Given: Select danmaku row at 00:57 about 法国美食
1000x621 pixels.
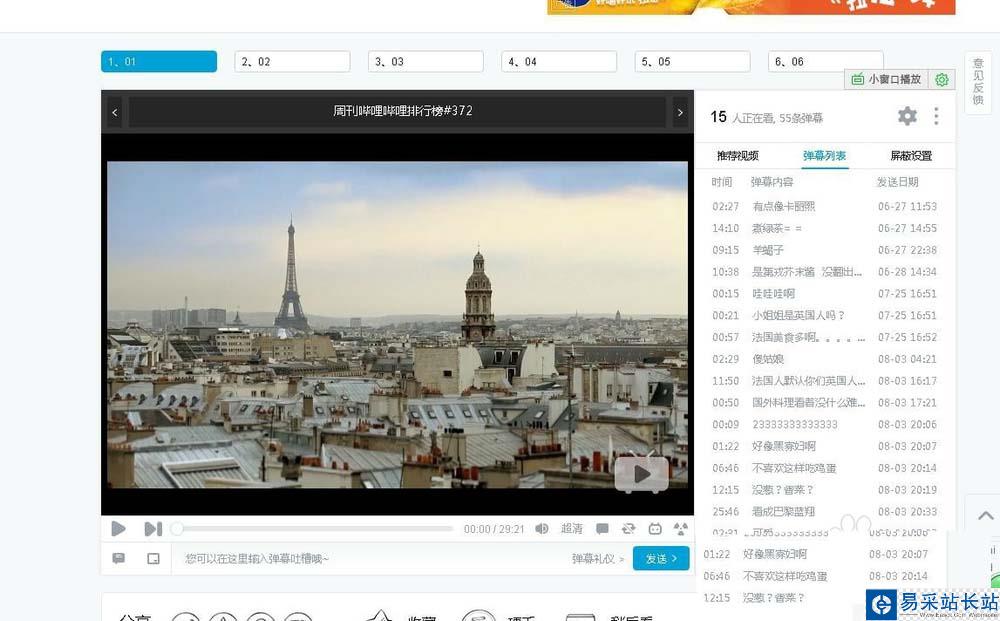Looking at the screenshot, I should (x=824, y=337).
